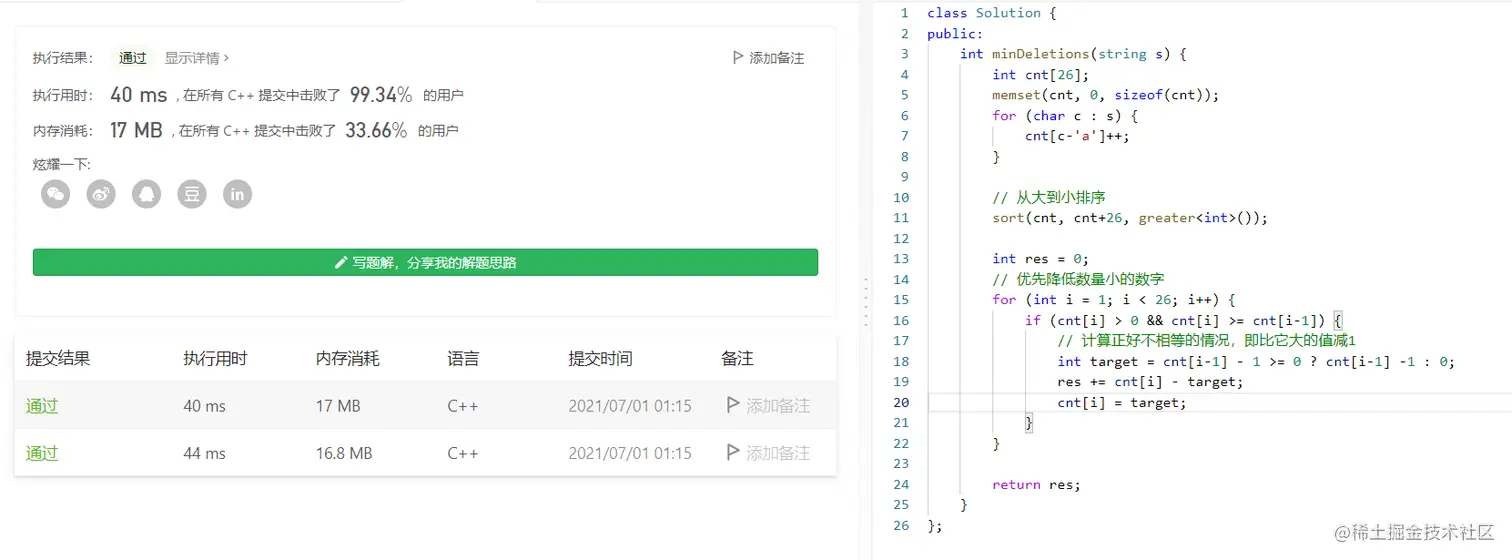The width and height of the screenshot is (1512, 560).
Task: Open 显示详情 to expand result details
Action: tap(197, 58)
